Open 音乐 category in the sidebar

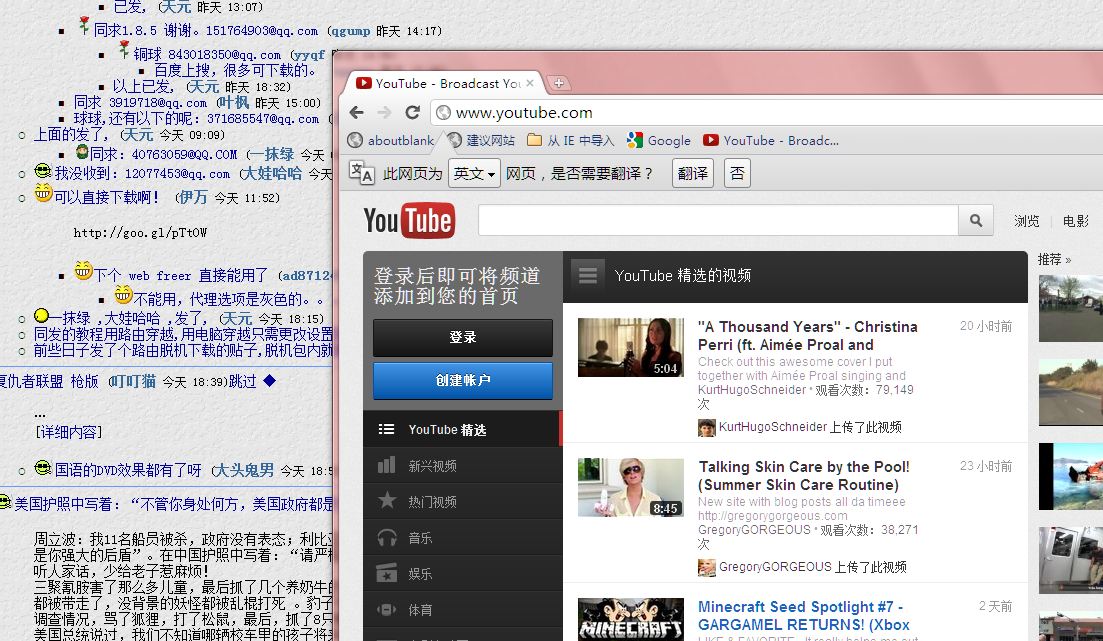pyautogui.click(x=462, y=538)
